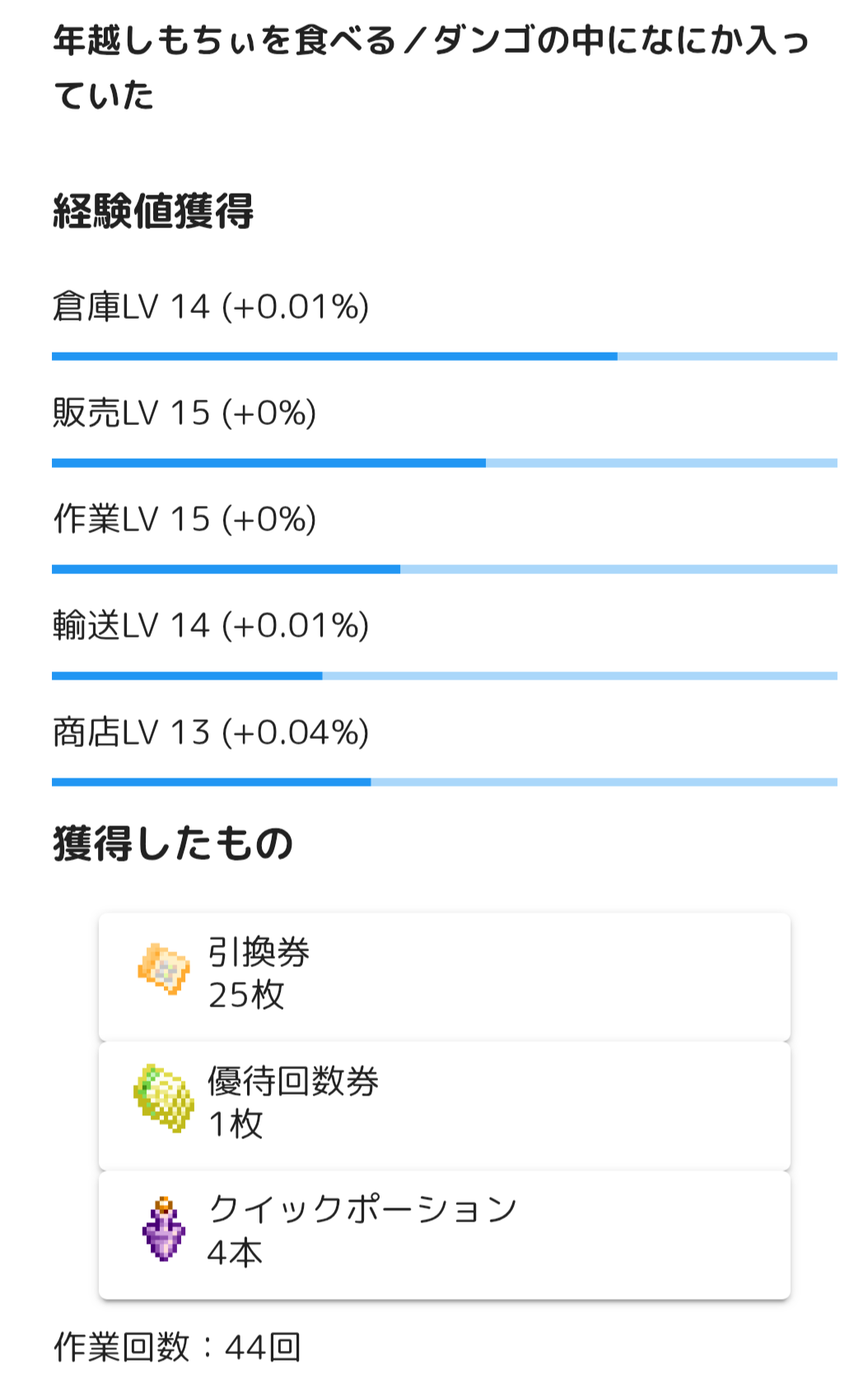Image resolution: width=868 pixels, height=1392 pixels.
Task: Select the 輸送LV 14 (+0.01%) label
Action: point(211,626)
